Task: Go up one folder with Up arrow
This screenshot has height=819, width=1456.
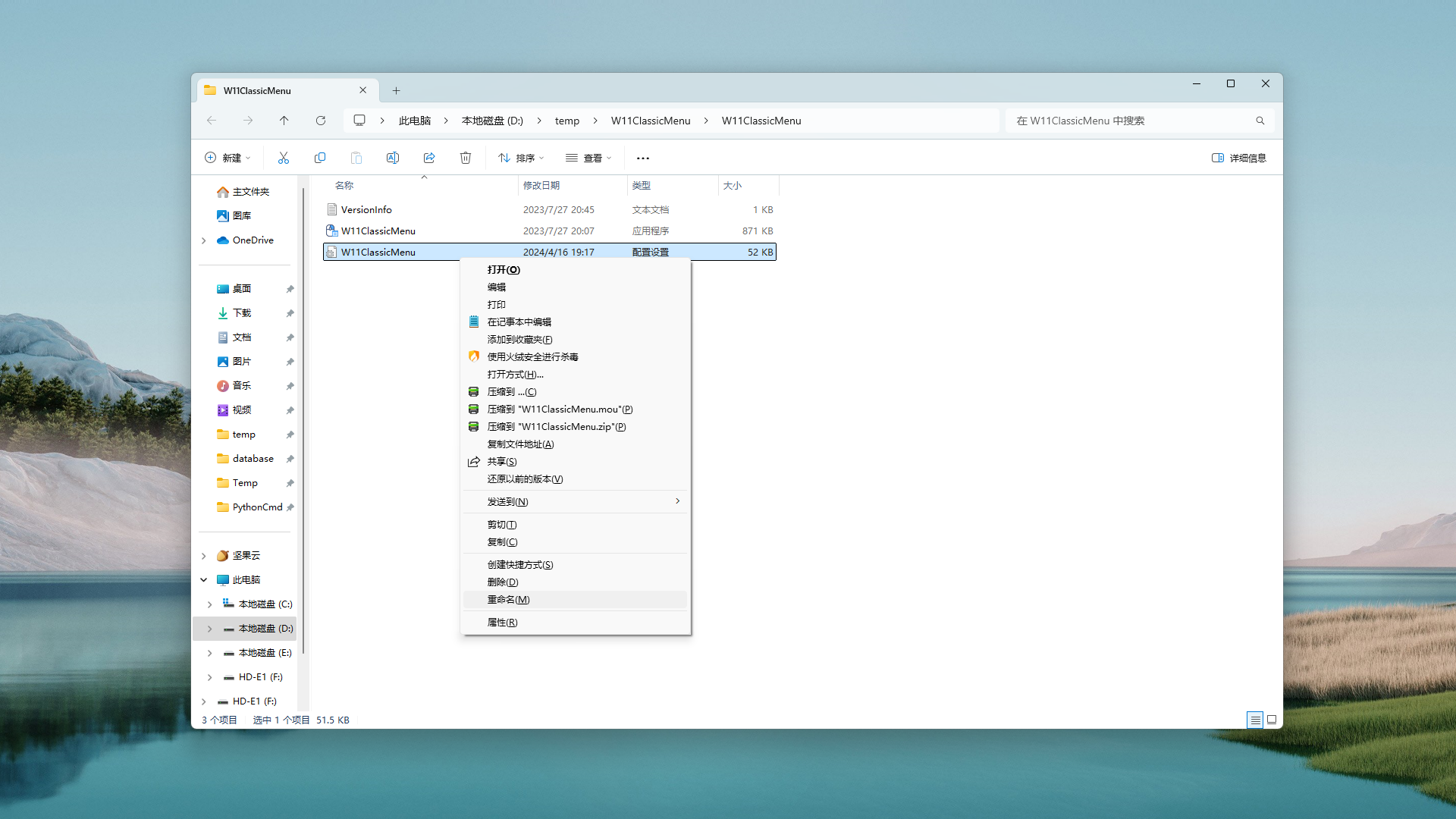Action: click(284, 121)
